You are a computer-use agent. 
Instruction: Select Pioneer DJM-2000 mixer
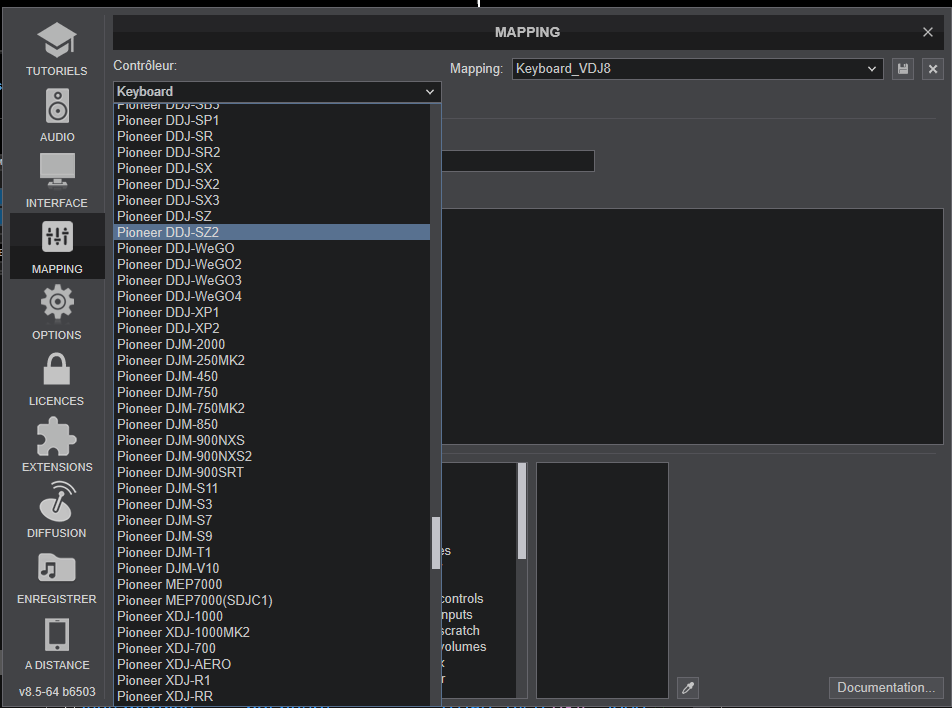pos(271,344)
